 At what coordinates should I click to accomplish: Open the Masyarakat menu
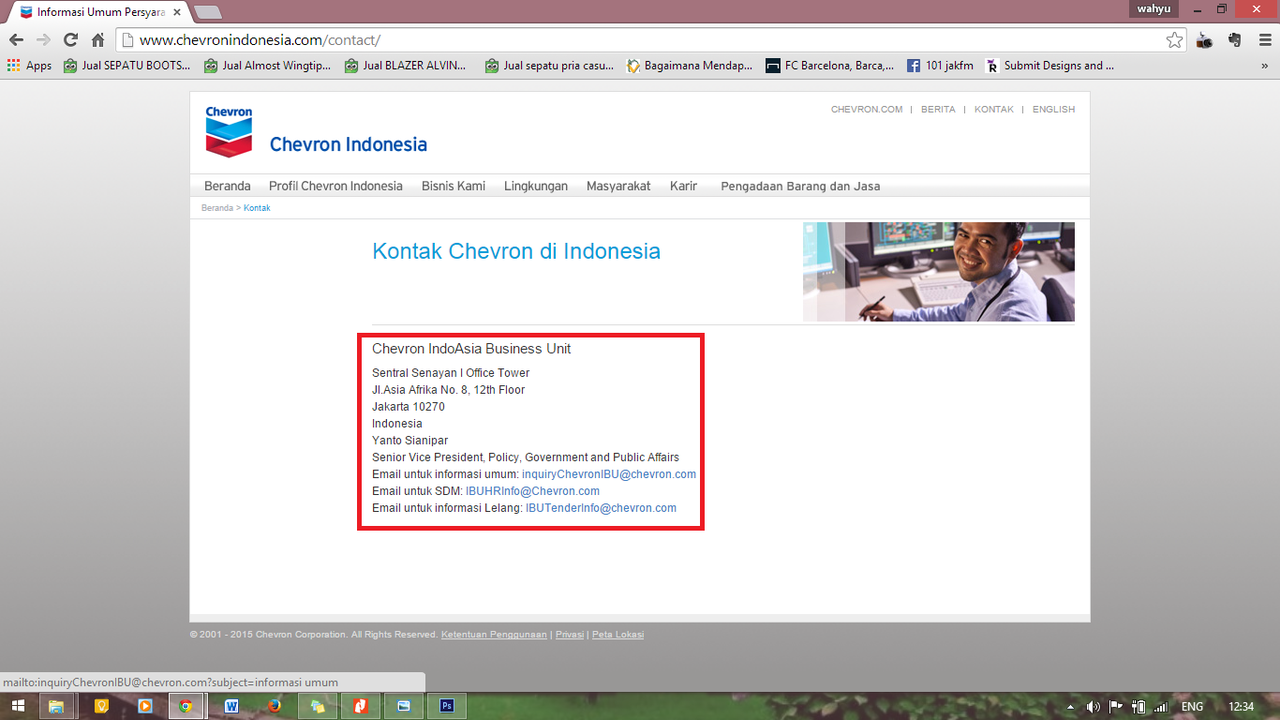618,186
